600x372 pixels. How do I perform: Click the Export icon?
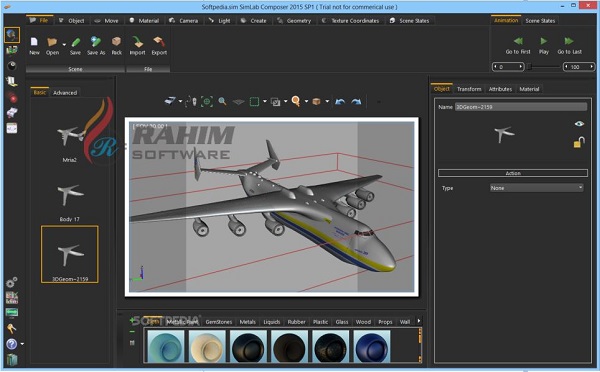(x=159, y=41)
